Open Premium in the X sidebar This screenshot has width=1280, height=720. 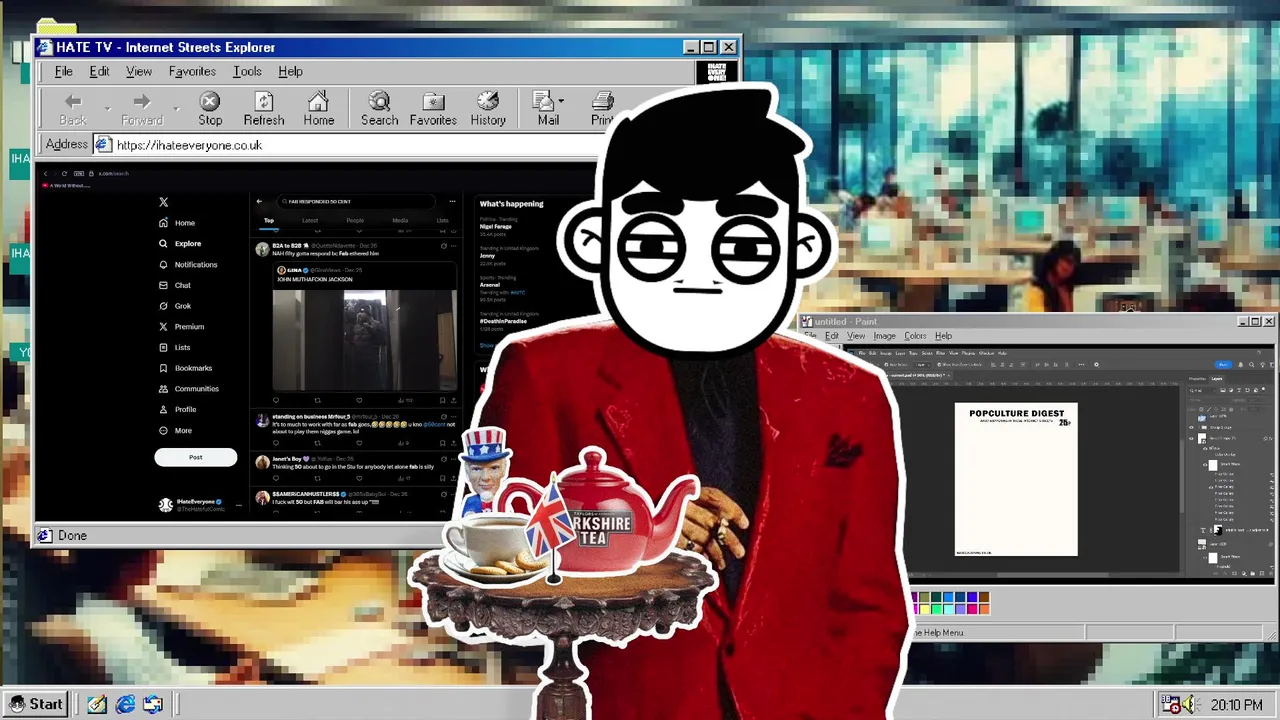(x=182, y=326)
